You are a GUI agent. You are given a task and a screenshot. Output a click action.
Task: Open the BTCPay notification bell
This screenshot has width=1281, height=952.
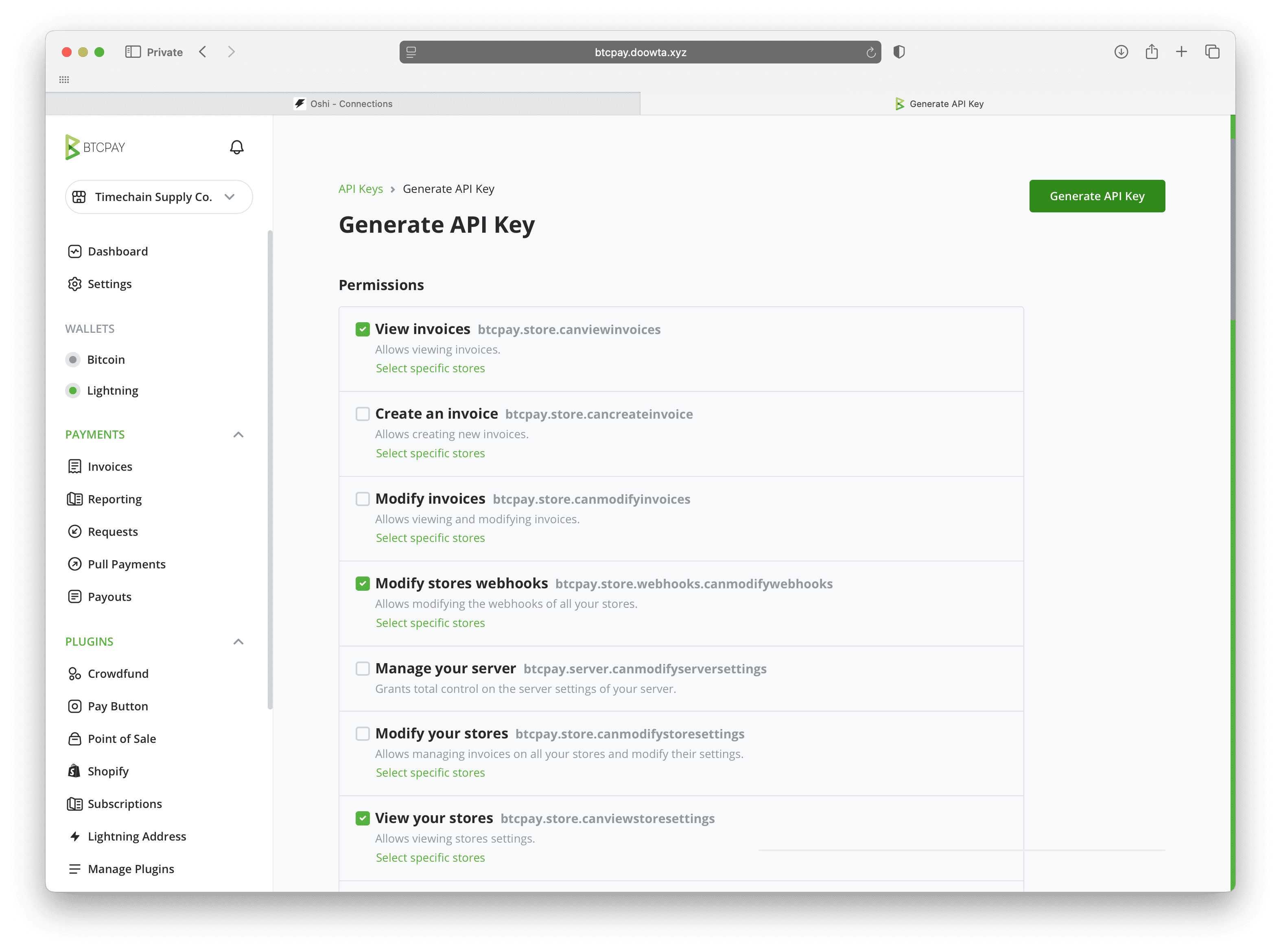tap(236, 147)
